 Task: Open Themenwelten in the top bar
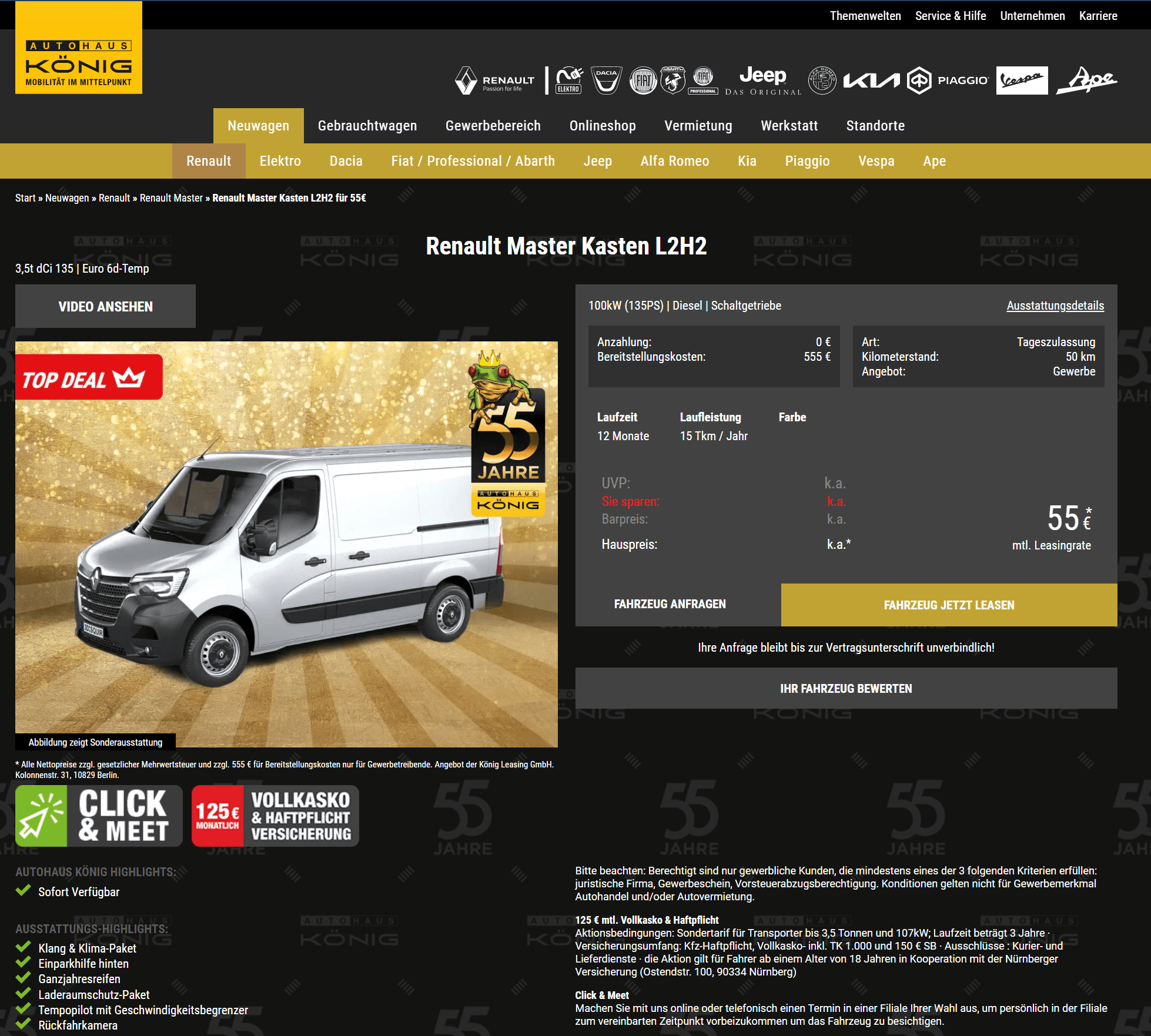(x=865, y=16)
